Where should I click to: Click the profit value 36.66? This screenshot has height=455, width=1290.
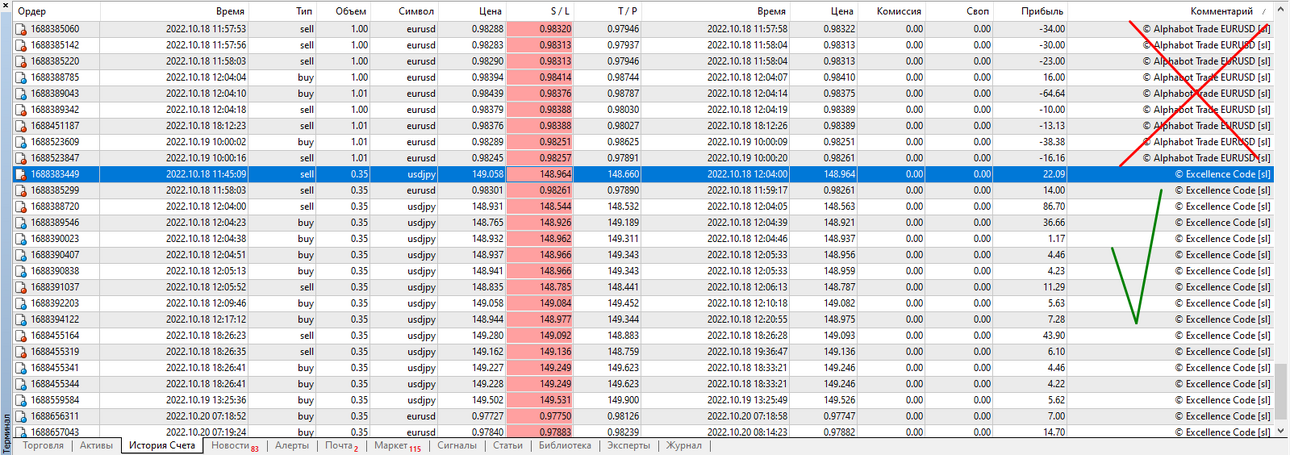pyautogui.click(x=1052, y=222)
